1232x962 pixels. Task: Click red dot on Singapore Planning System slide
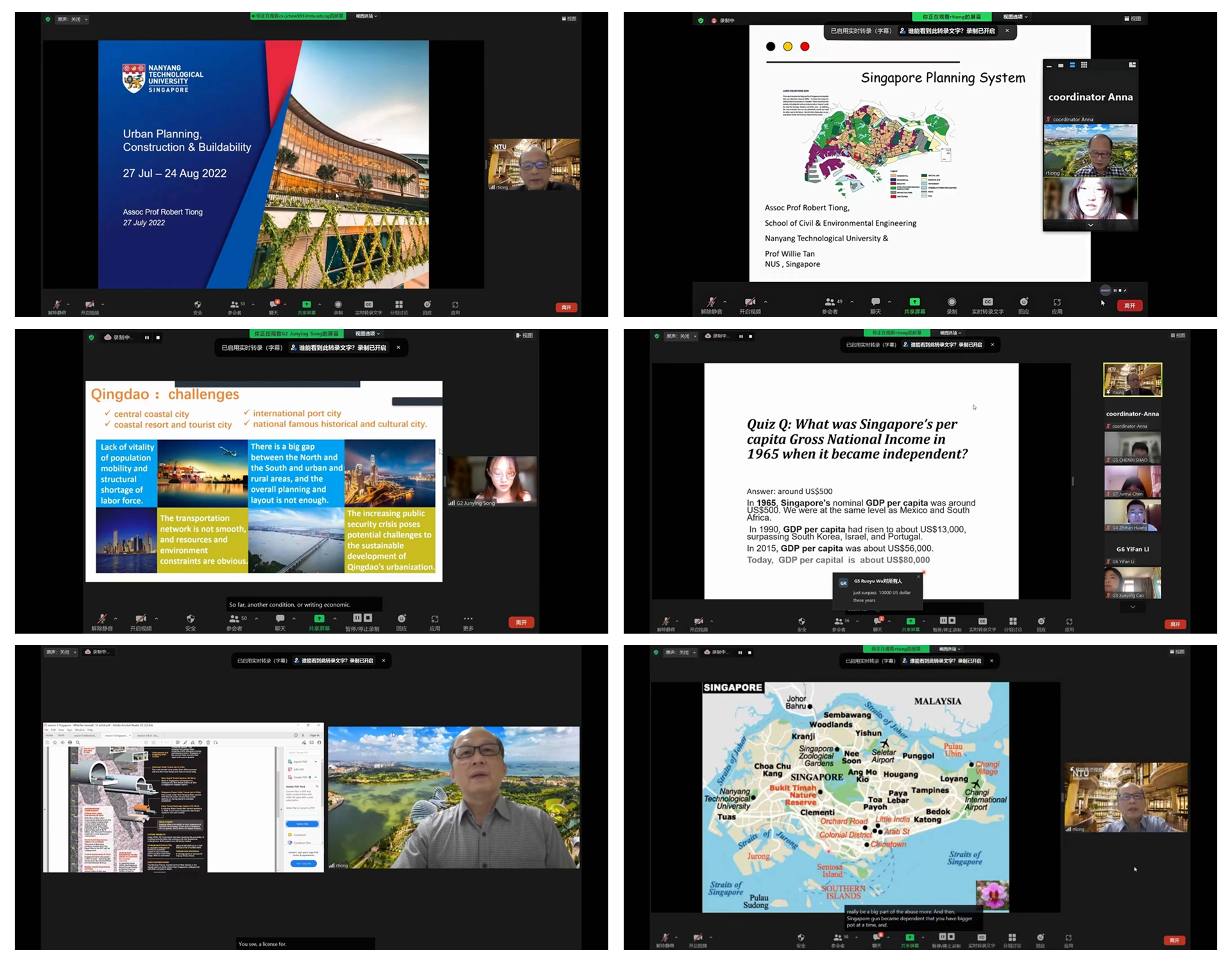pos(805,47)
